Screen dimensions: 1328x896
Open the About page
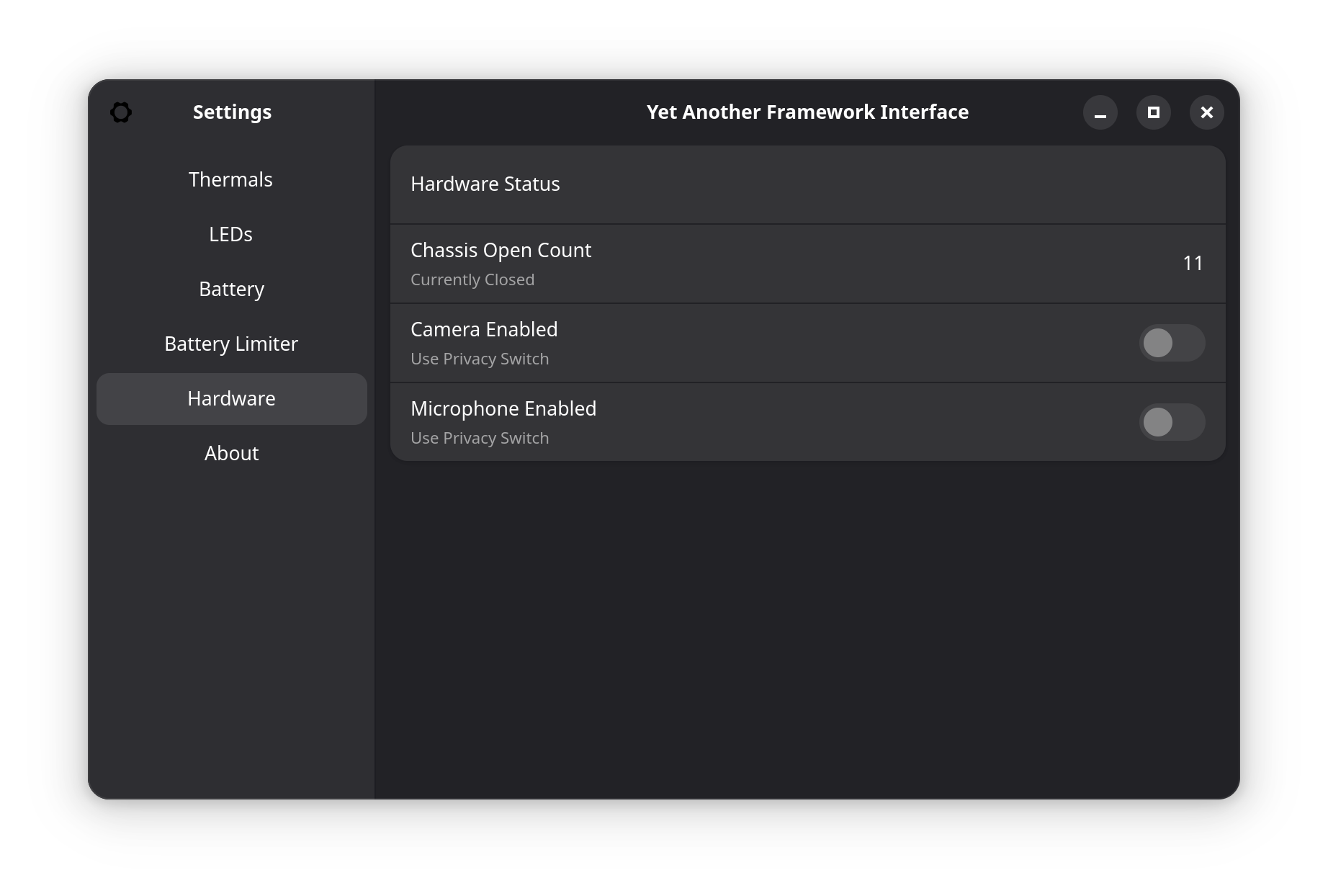[231, 453]
